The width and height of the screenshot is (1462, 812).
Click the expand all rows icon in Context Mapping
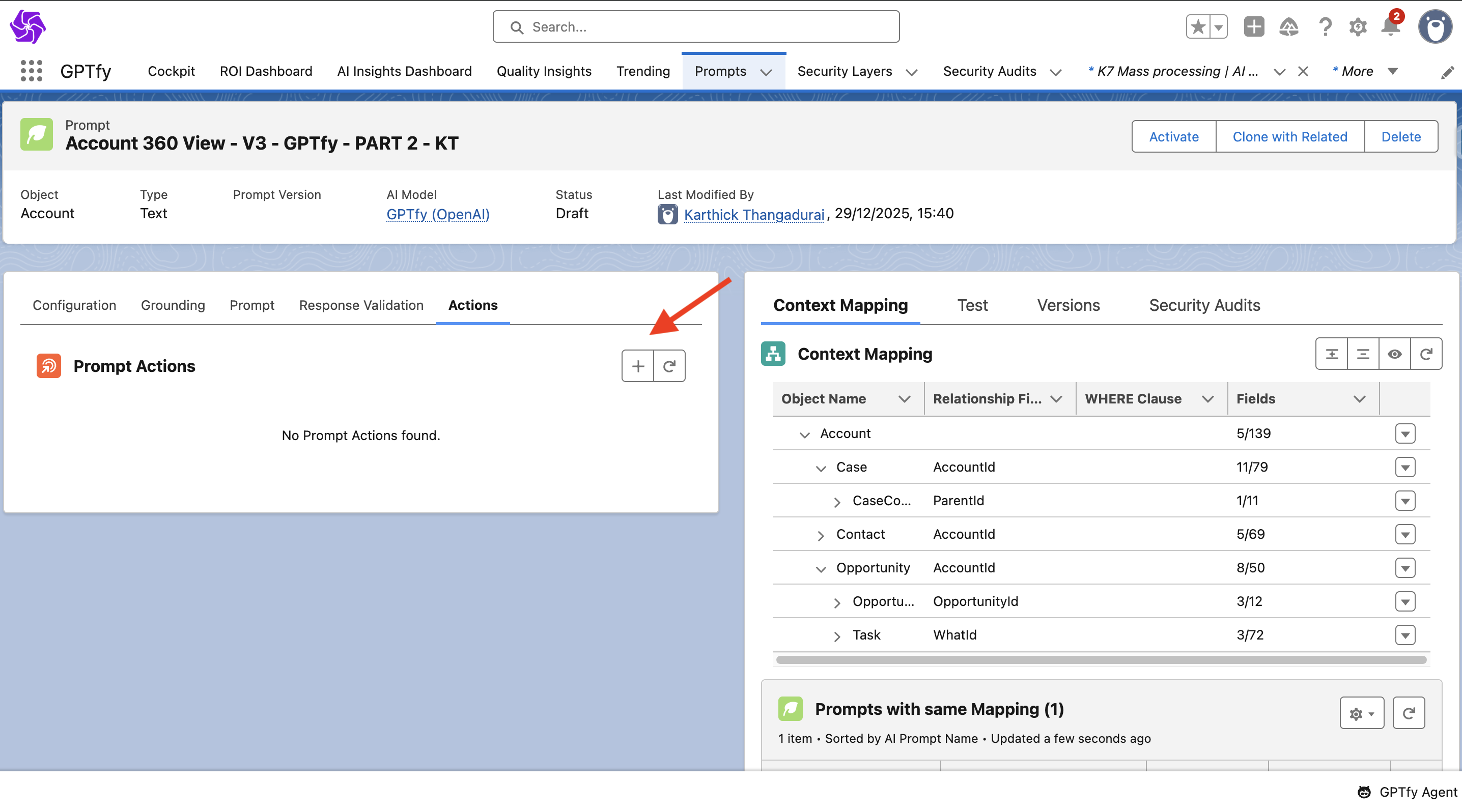pos(1332,354)
